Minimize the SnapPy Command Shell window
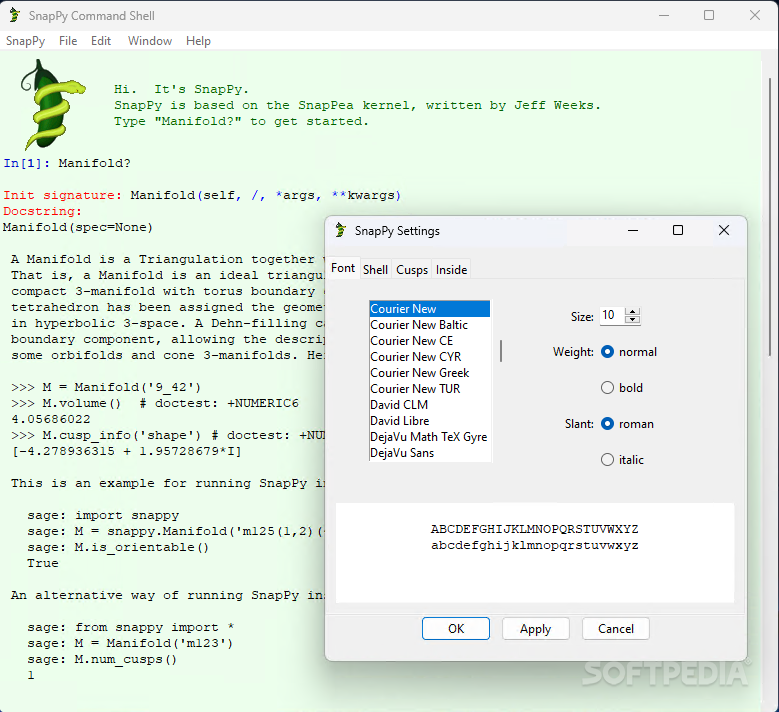This screenshot has width=779, height=712. click(x=664, y=15)
